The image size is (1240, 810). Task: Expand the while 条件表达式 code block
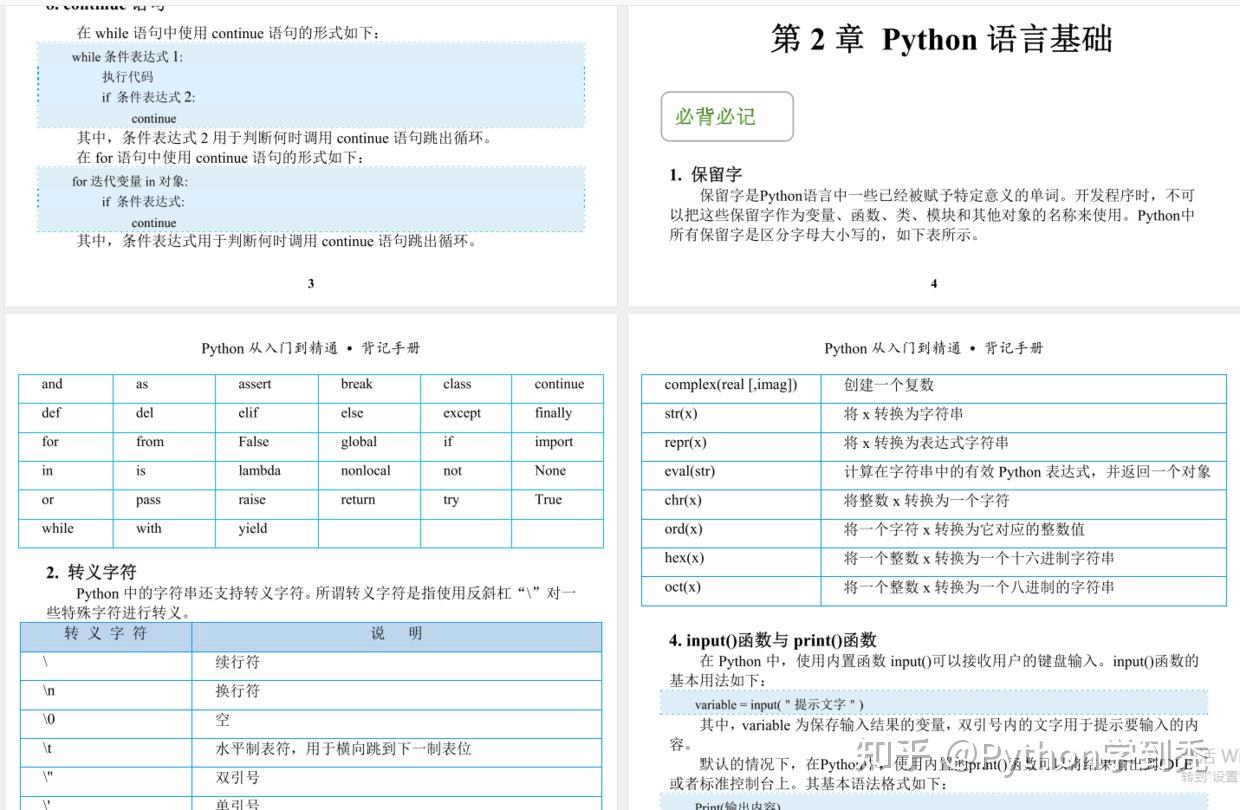[310, 85]
